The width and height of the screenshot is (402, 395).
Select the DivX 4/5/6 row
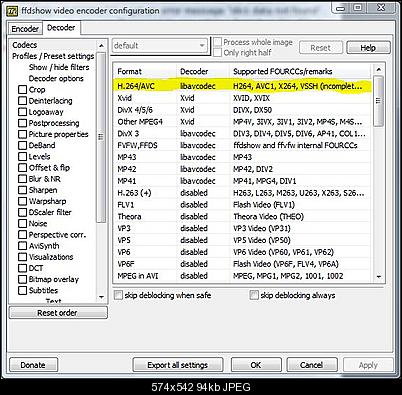[242, 110]
